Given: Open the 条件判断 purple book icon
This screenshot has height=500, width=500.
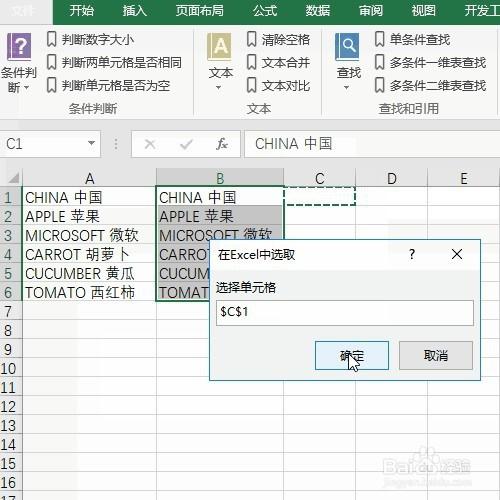Looking at the screenshot, I should [19, 47].
